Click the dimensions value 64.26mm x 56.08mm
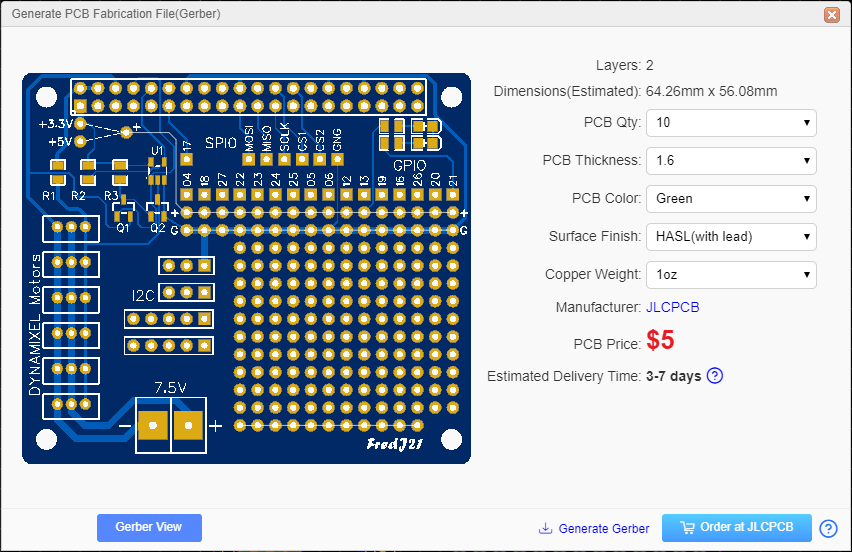The image size is (852, 552). (x=711, y=91)
